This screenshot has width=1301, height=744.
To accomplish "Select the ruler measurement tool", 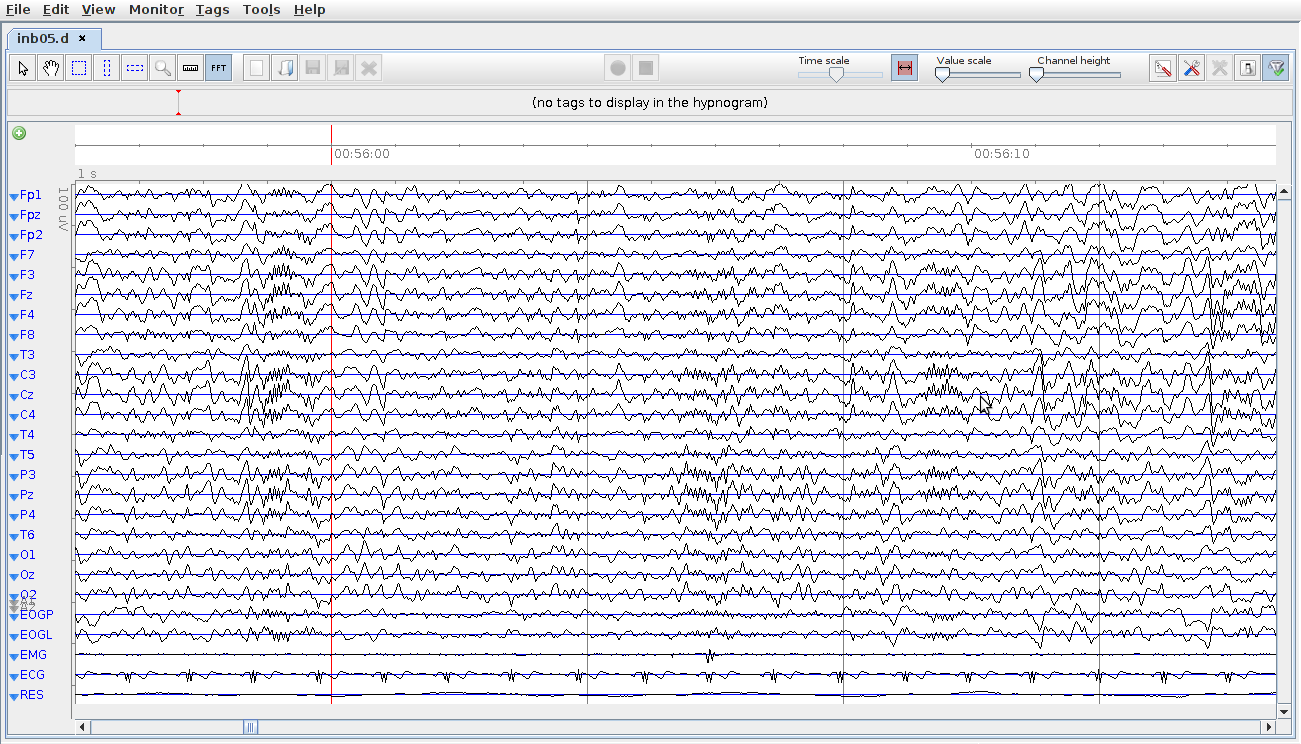I will 191,68.
